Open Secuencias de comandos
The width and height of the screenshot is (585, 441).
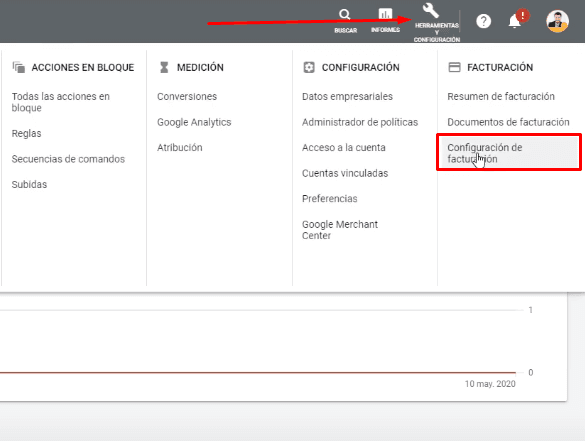68,159
